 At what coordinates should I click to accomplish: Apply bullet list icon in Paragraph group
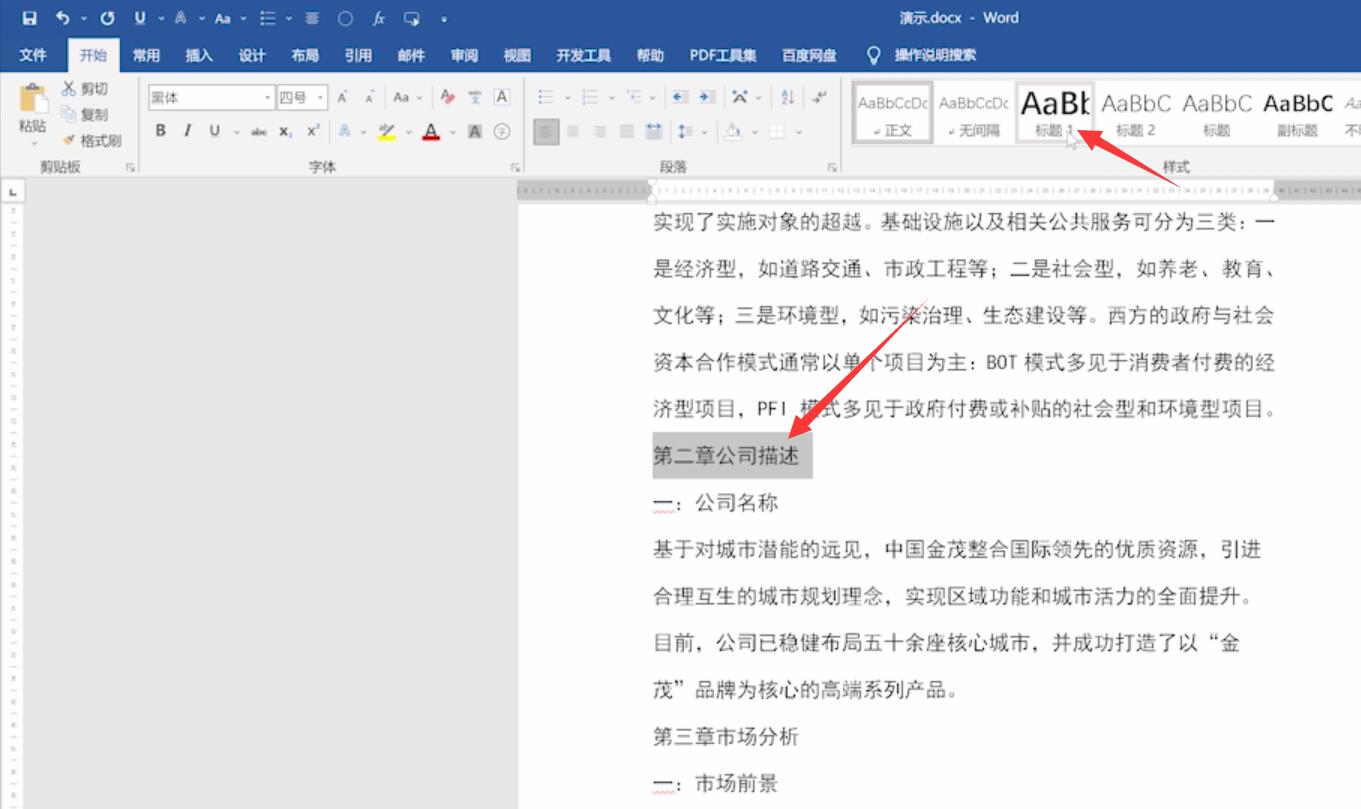[546, 98]
